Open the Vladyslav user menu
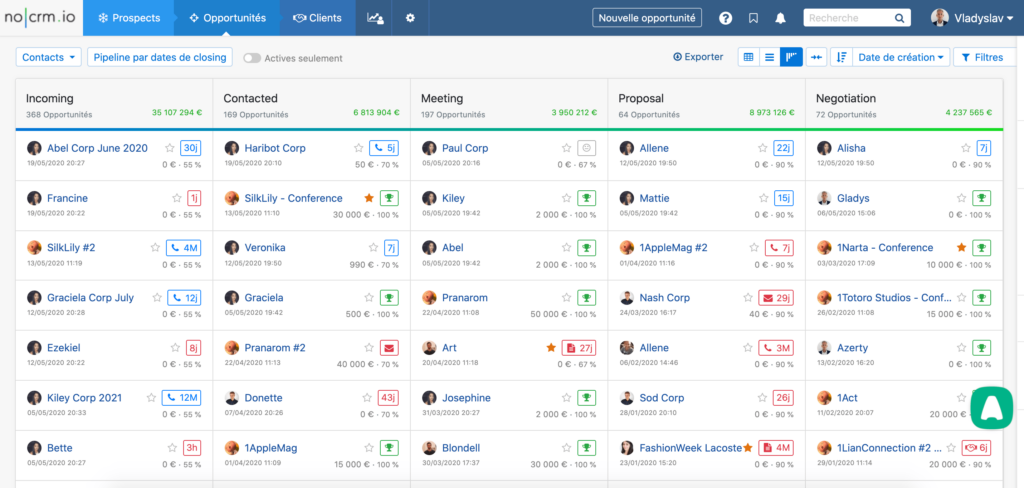The height and width of the screenshot is (488, 1024). tap(972, 18)
